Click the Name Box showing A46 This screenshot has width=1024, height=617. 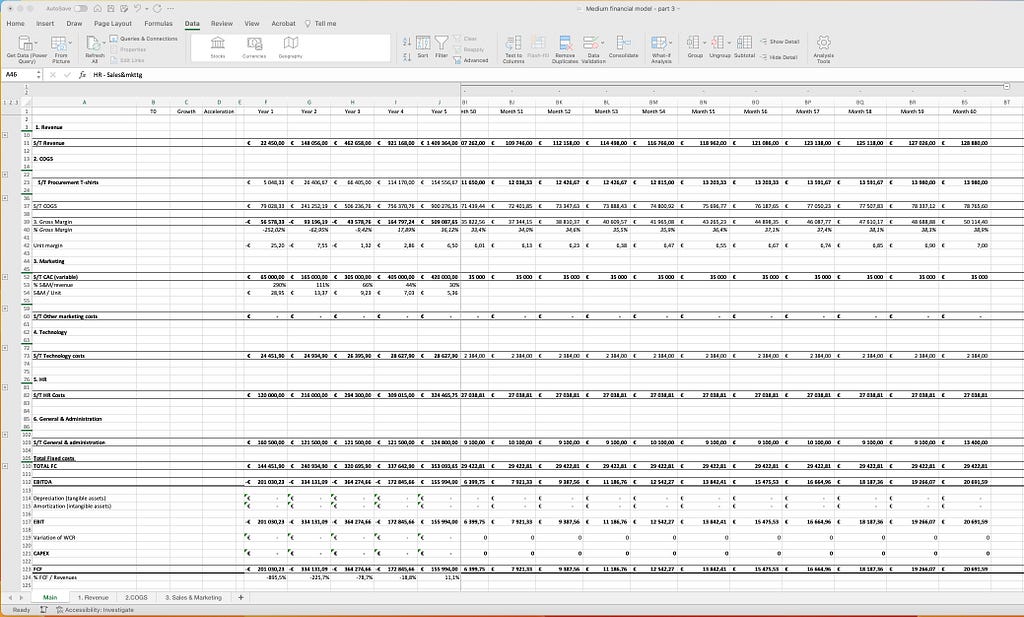pos(20,75)
